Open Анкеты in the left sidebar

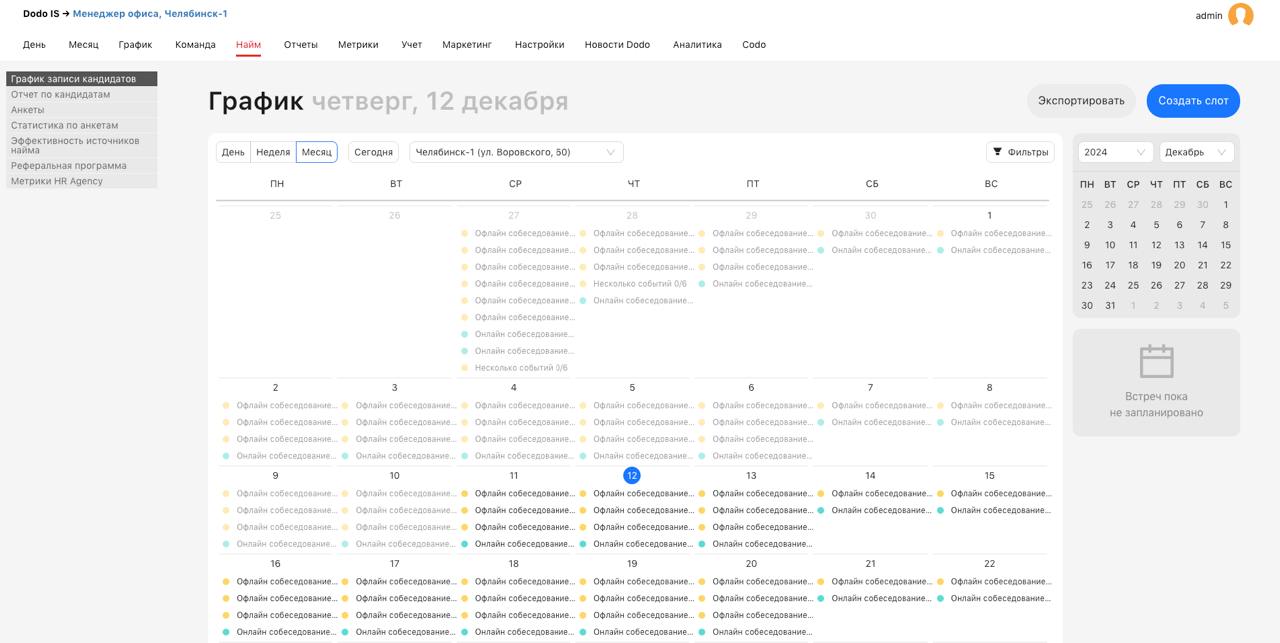pos(28,110)
